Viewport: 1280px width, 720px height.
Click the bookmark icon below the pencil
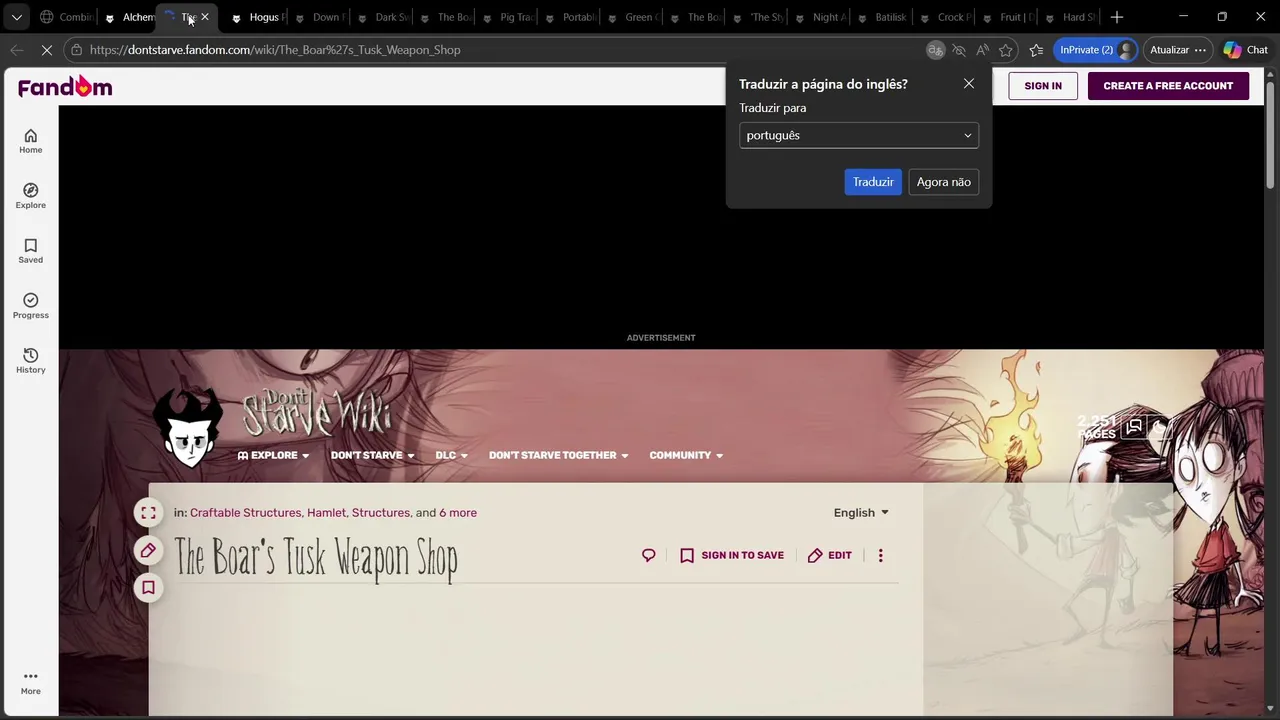(x=148, y=587)
